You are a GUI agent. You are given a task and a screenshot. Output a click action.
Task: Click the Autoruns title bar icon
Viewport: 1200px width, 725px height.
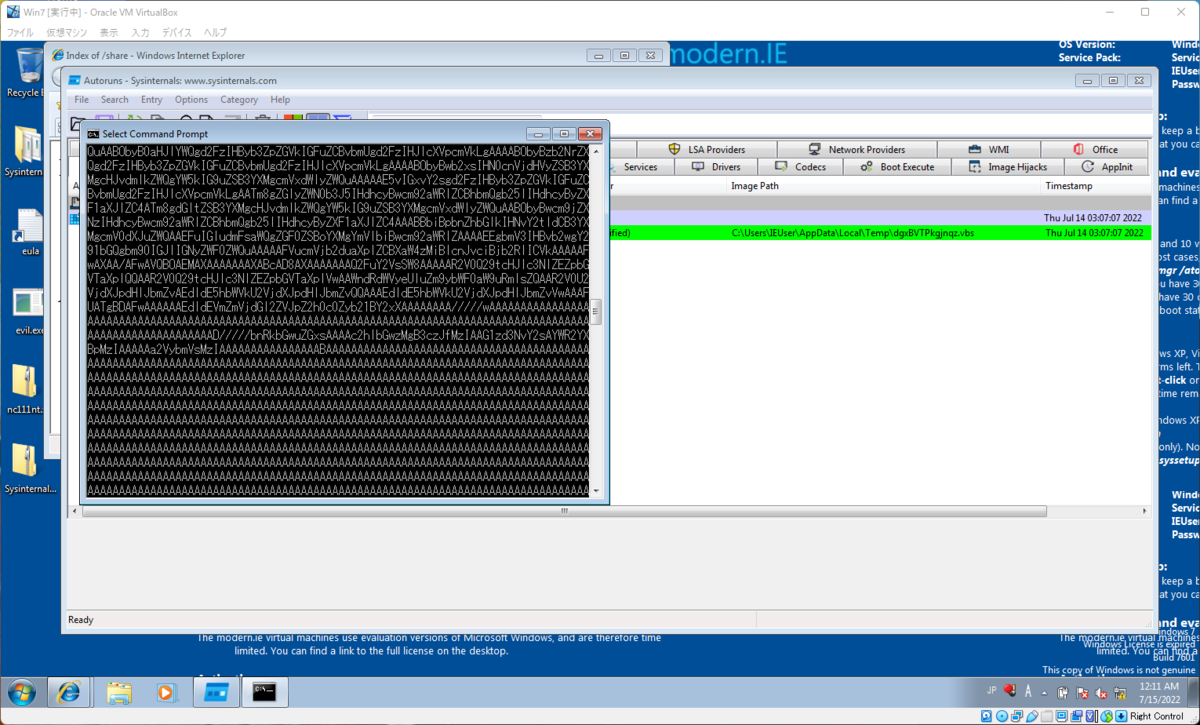73,81
